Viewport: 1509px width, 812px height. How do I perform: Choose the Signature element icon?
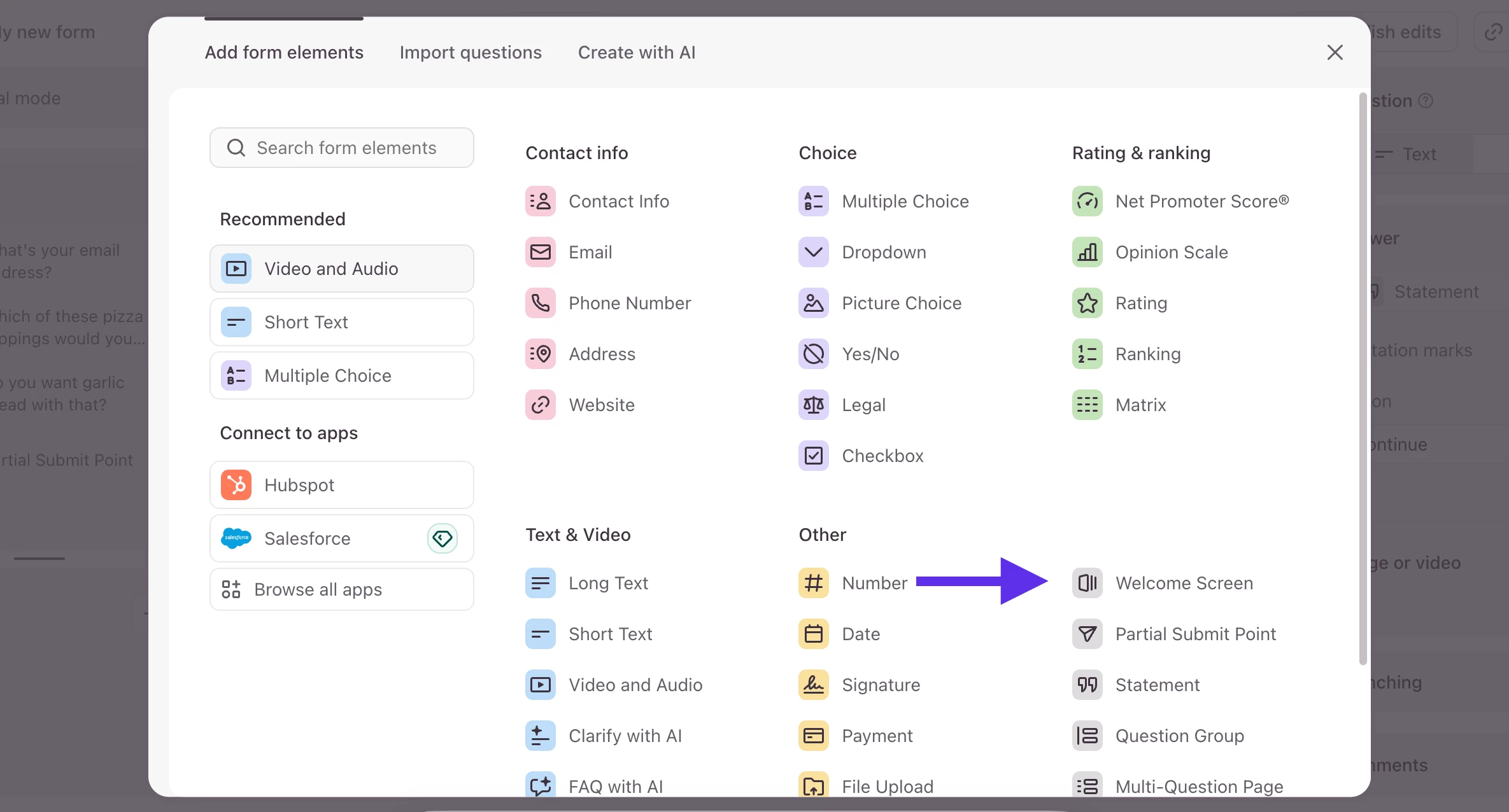tap(813, 685)
